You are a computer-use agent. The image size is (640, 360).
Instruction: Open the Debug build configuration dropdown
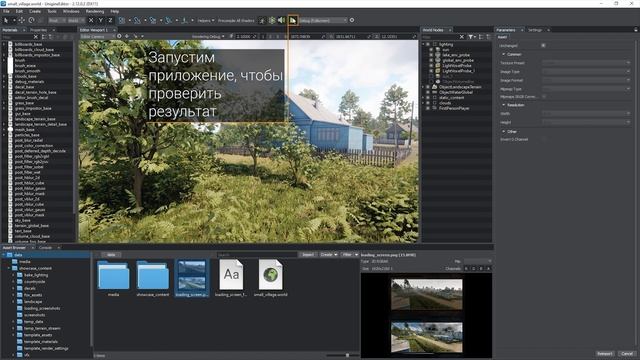pos(323,20)
